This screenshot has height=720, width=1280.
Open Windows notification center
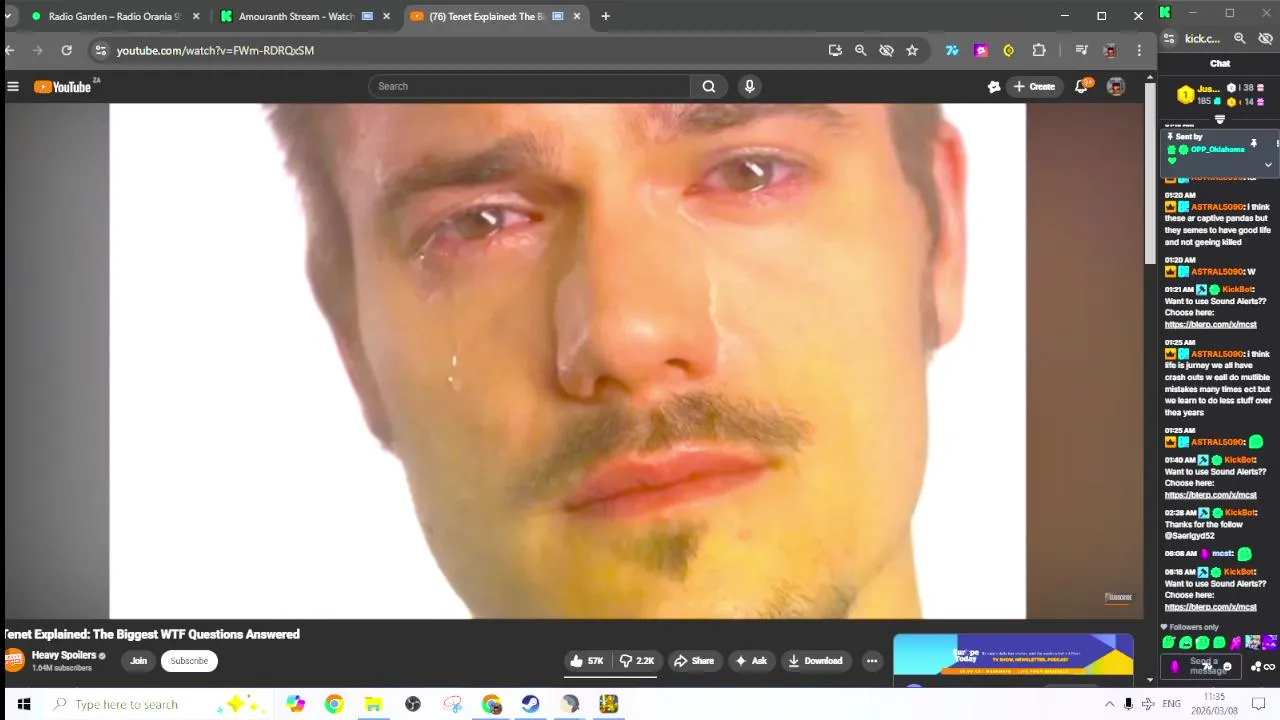pyautogui.click(x=1259, y=704)
